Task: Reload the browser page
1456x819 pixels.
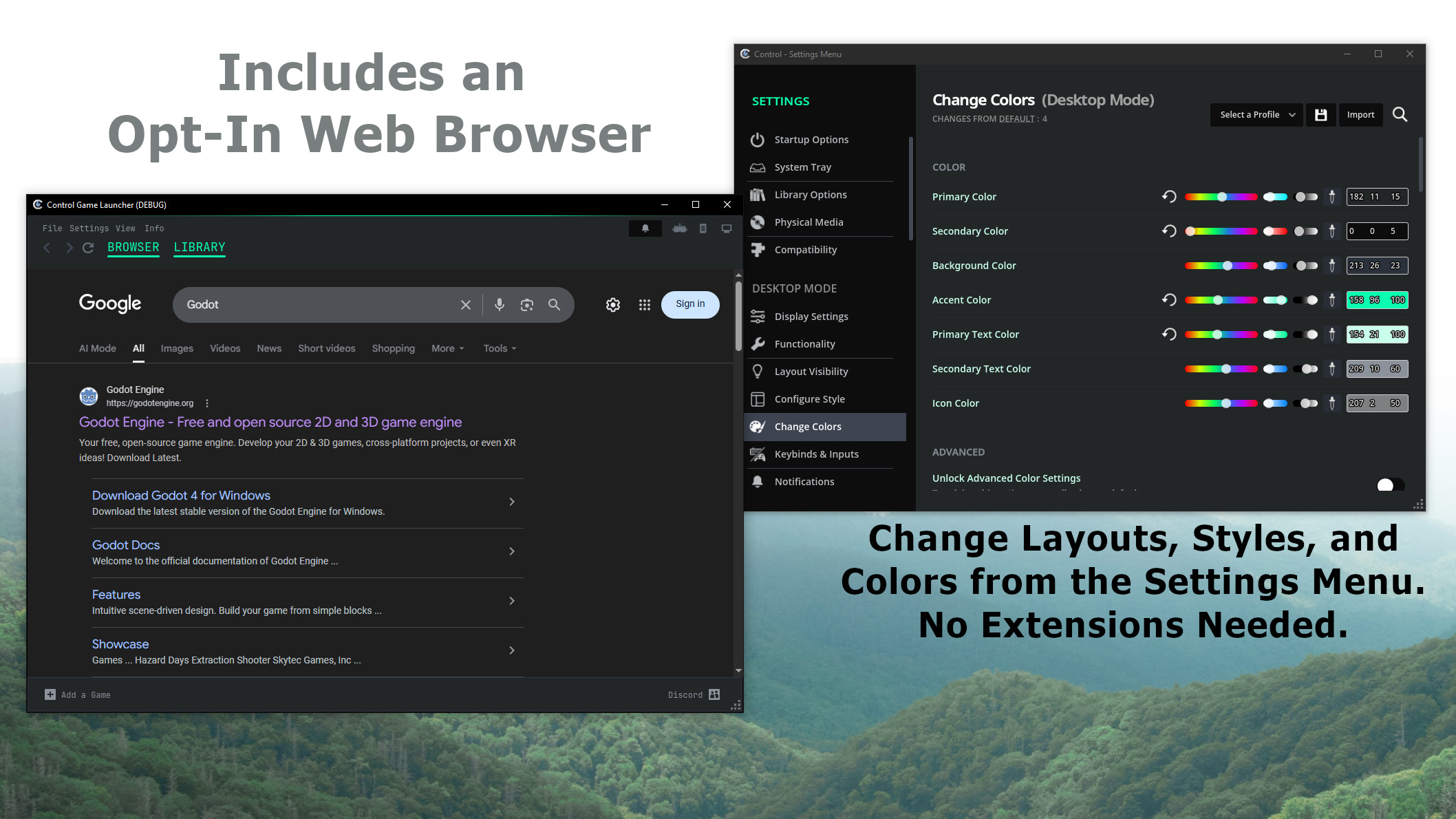Action: [x=88, y=248]
